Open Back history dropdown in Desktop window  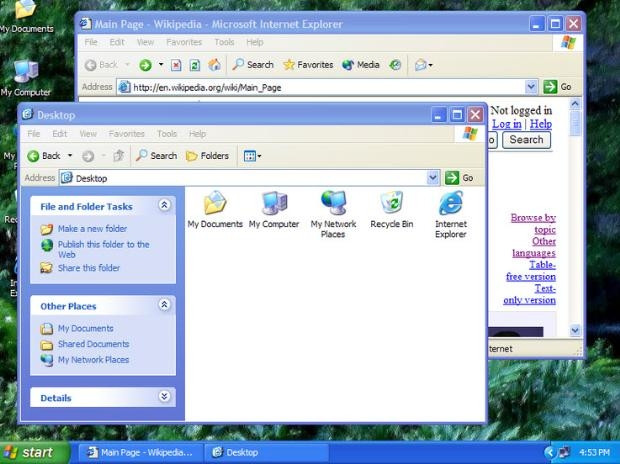[70, 155]
